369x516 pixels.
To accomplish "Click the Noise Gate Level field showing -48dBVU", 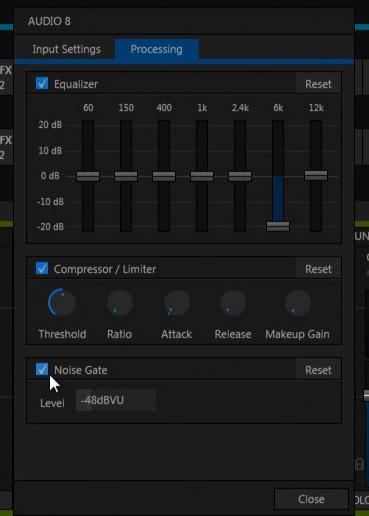I will coord(116,400).
